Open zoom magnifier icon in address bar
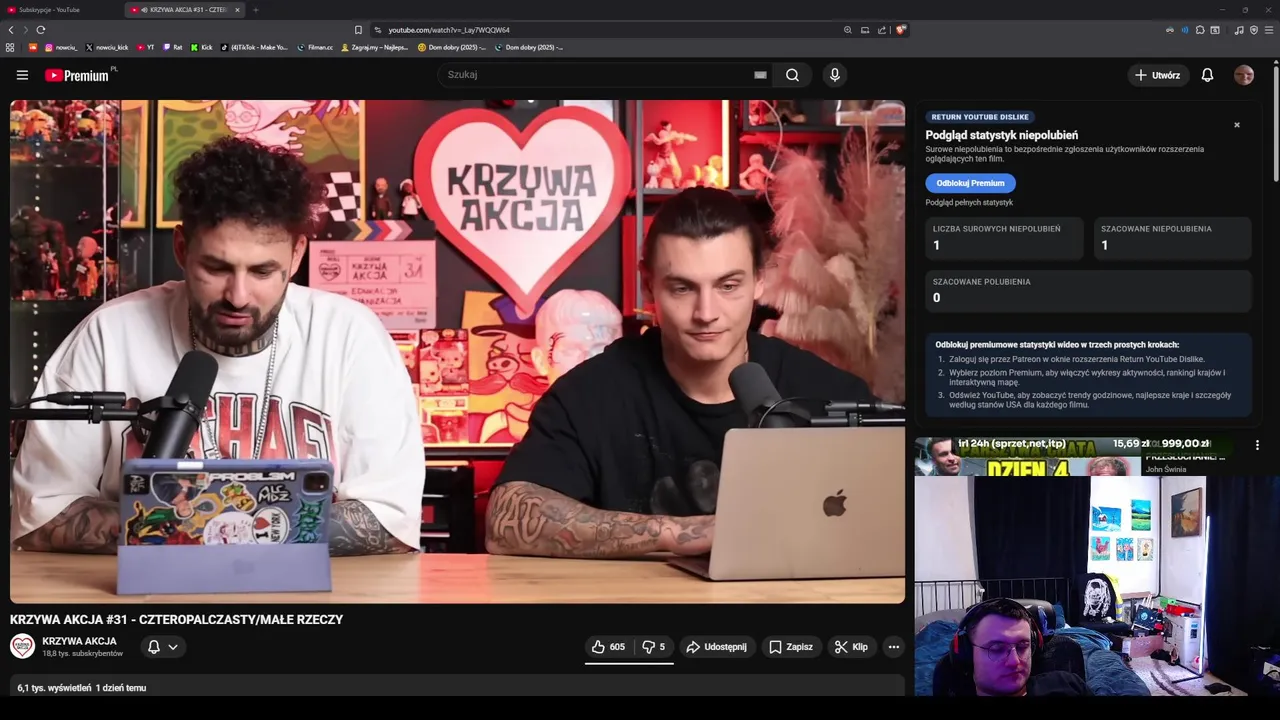 point(848,30)
